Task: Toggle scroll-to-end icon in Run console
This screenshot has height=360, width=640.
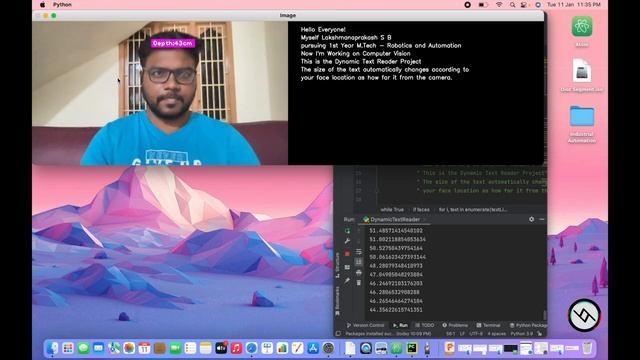Action: 359,262
